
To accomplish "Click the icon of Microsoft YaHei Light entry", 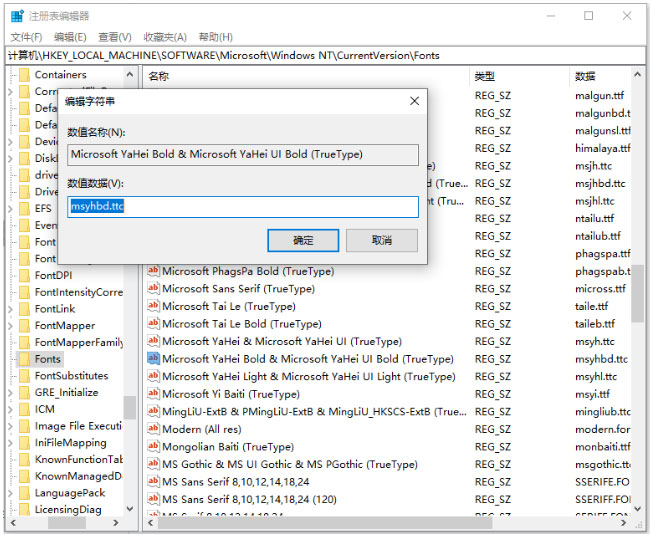I will [x=153, y=376].
